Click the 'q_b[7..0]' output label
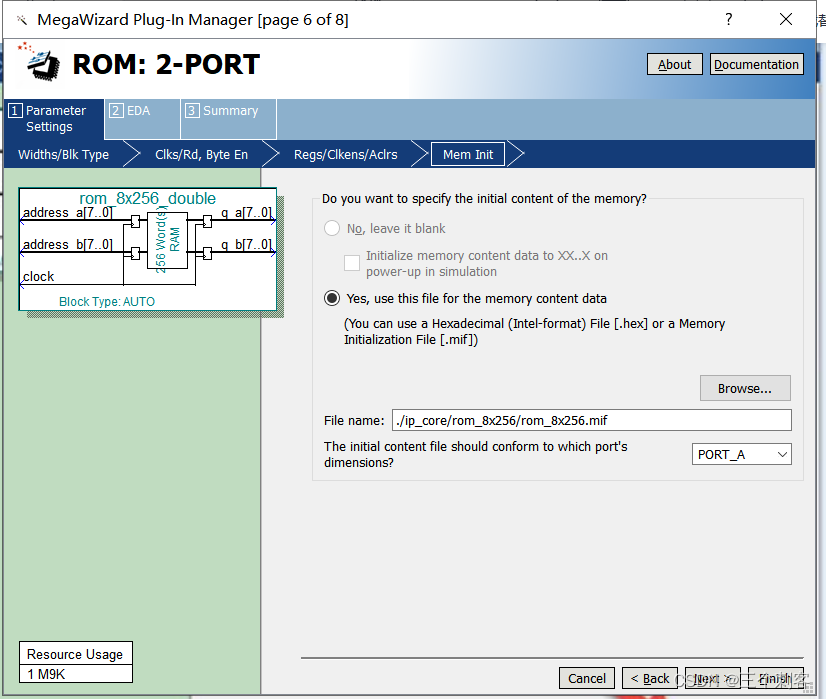 246,244
